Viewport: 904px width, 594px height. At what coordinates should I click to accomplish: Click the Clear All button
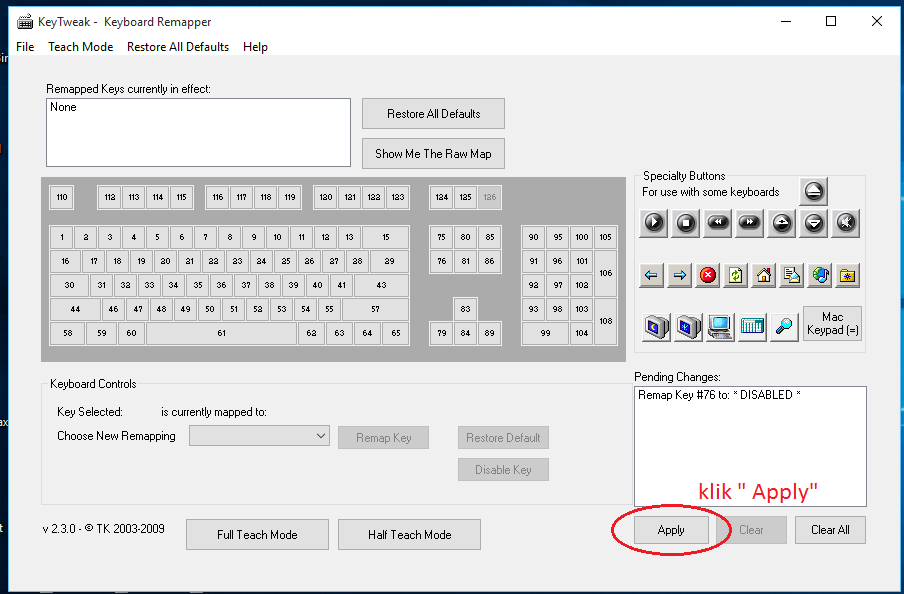click(830, 530)
